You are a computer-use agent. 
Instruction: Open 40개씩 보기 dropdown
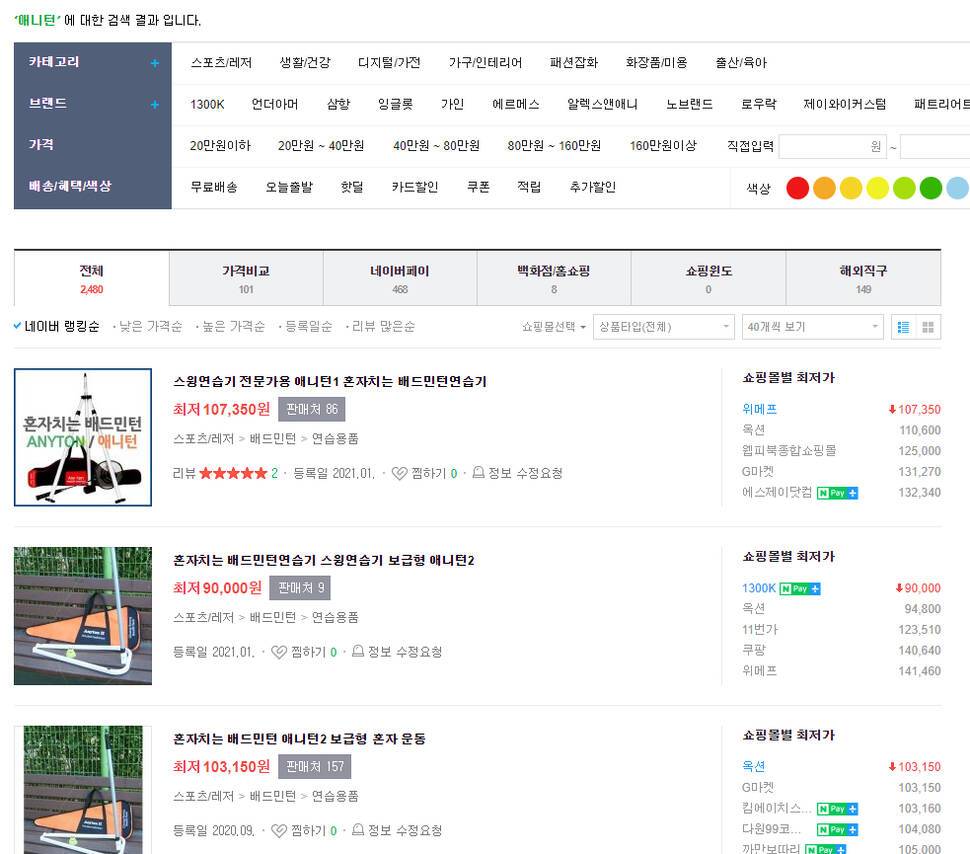[x=812, y=327]
